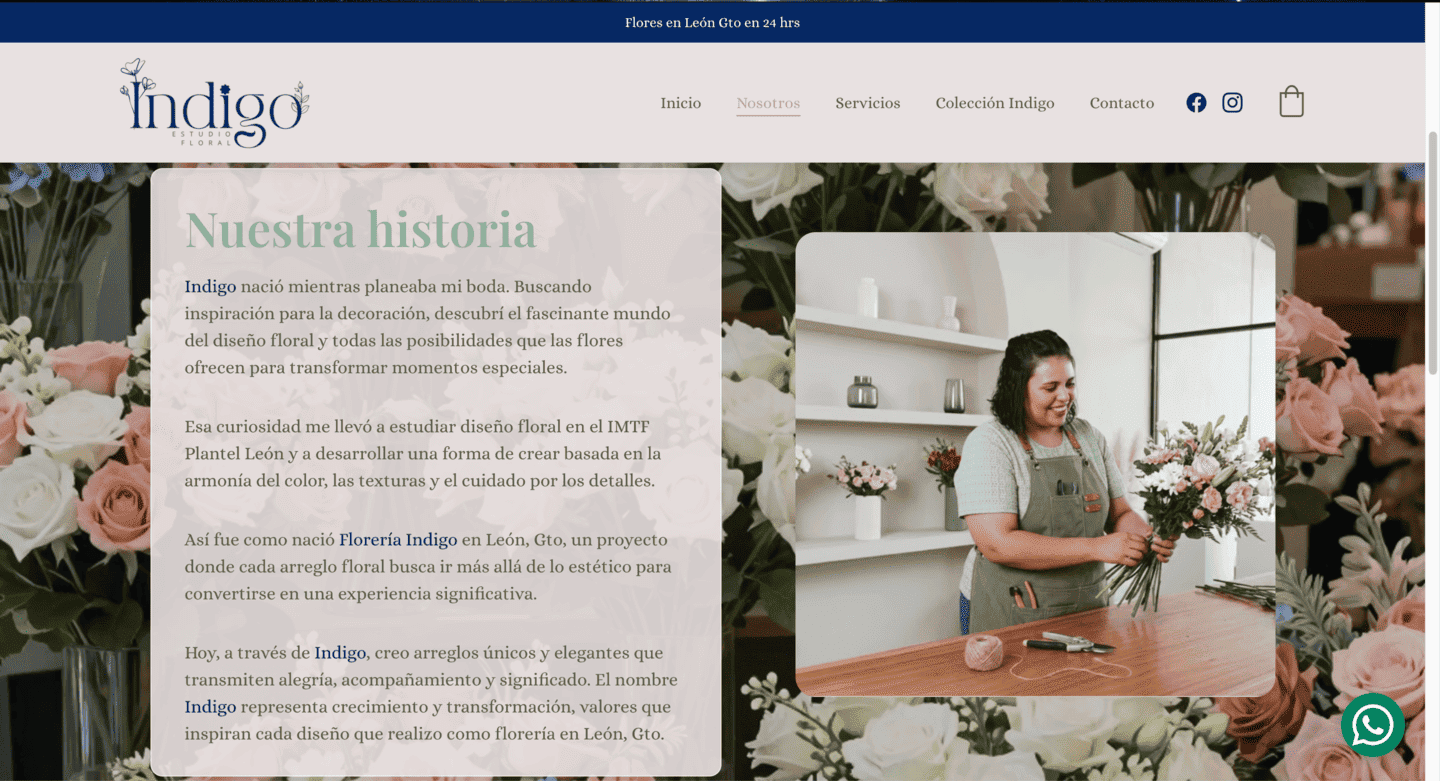
Task: Click the 'Flores en León Gto en 24 hrs' banner
Action: pyautogui.click(x=712, y=22)
